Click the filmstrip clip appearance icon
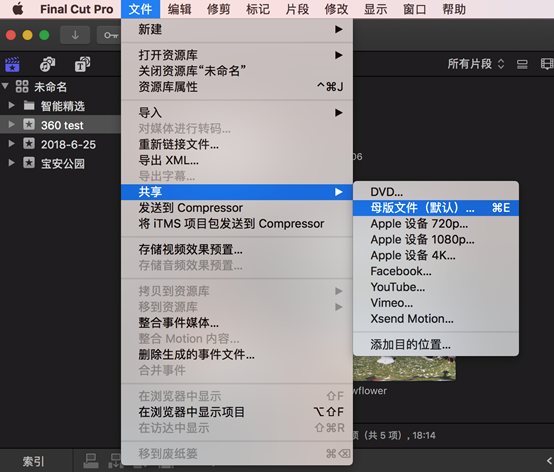 (547, 64)
